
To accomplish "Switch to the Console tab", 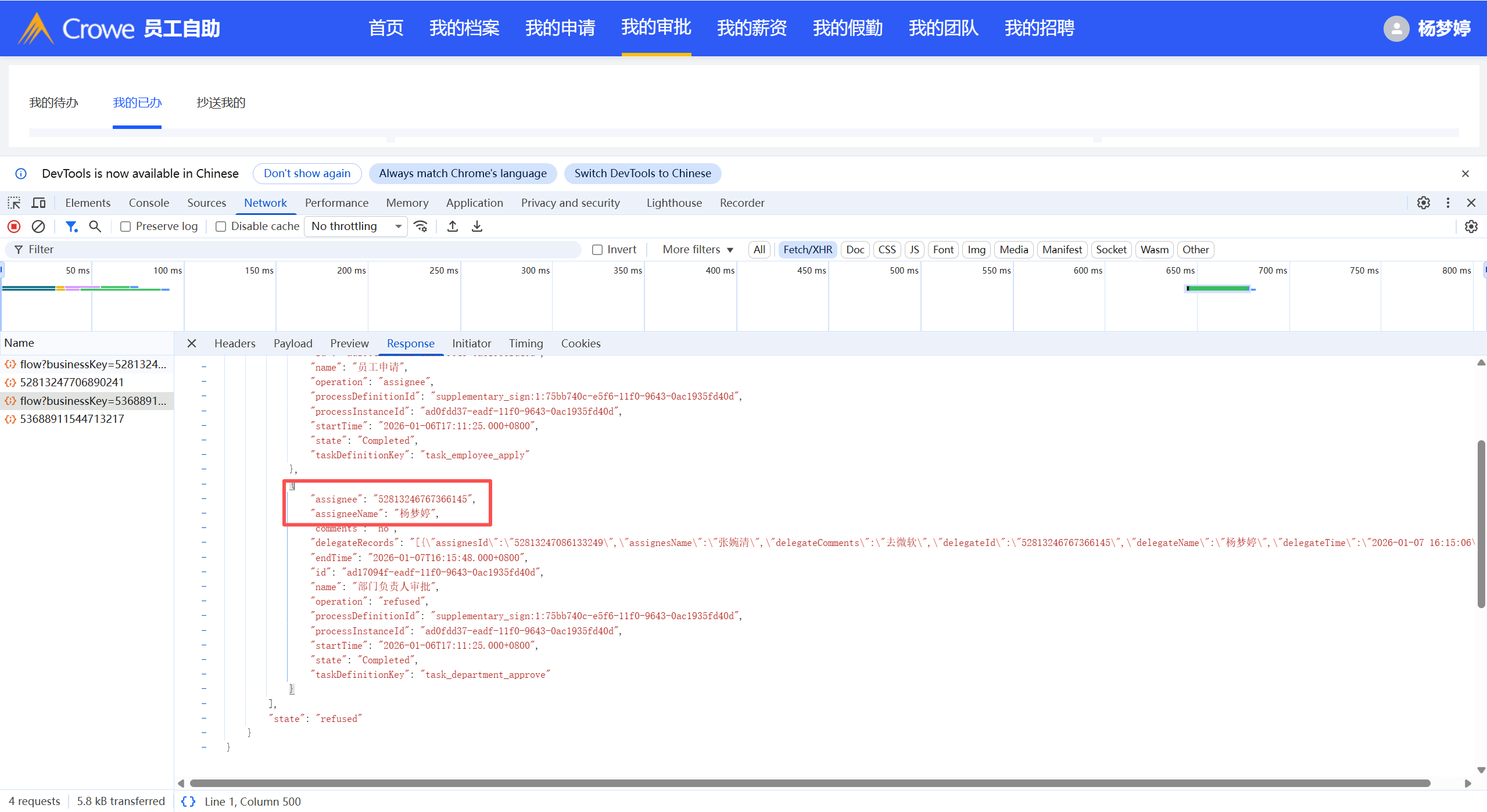I will (x=149, y=203).
